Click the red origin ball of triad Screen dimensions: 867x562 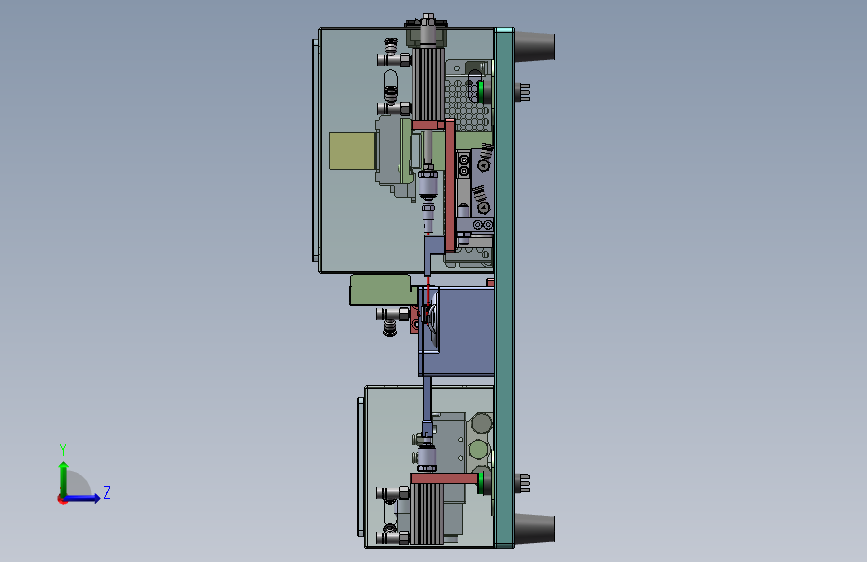click(x=62, y=499)
